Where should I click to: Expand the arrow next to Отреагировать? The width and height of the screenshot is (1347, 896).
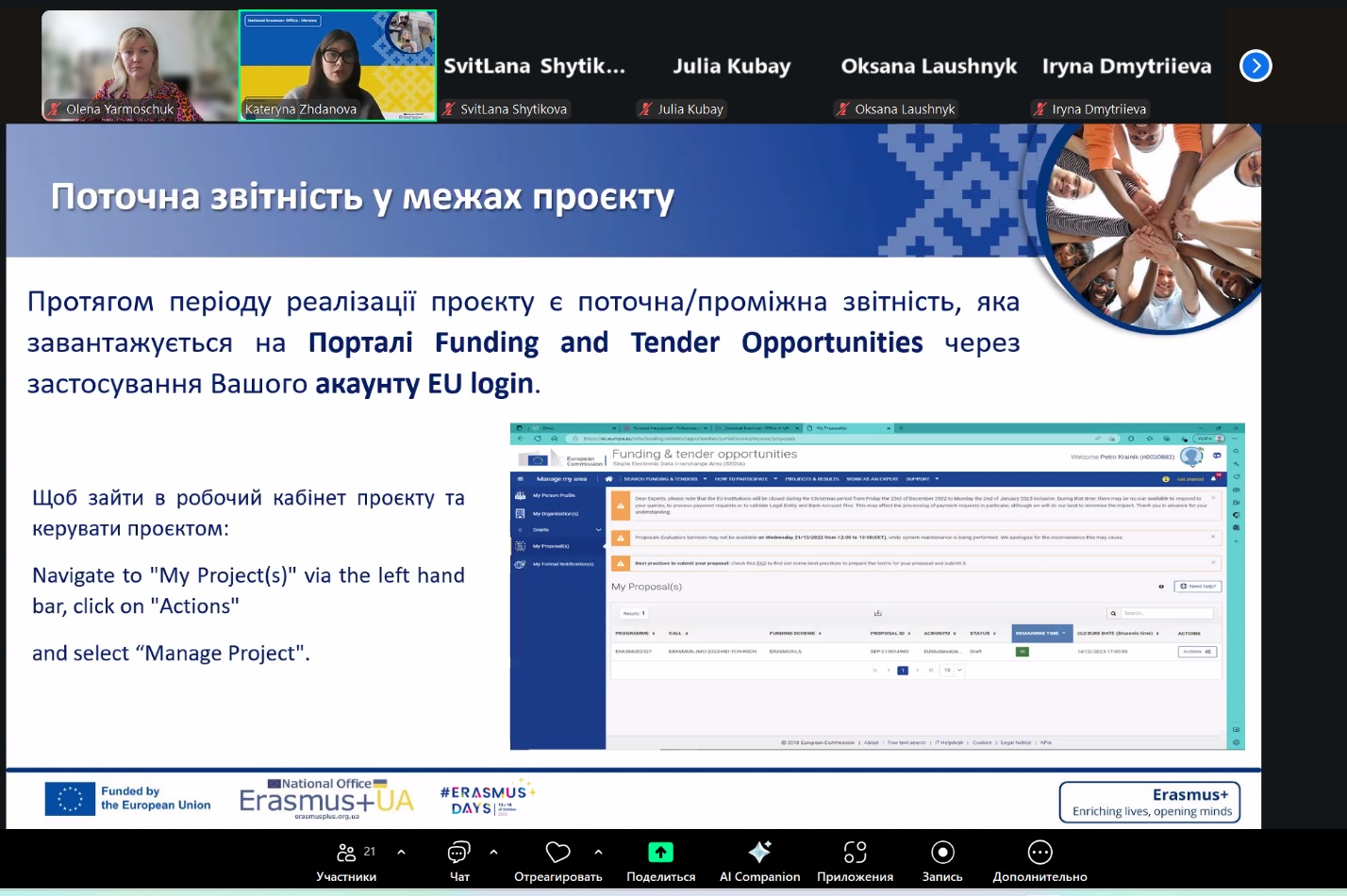598,852
